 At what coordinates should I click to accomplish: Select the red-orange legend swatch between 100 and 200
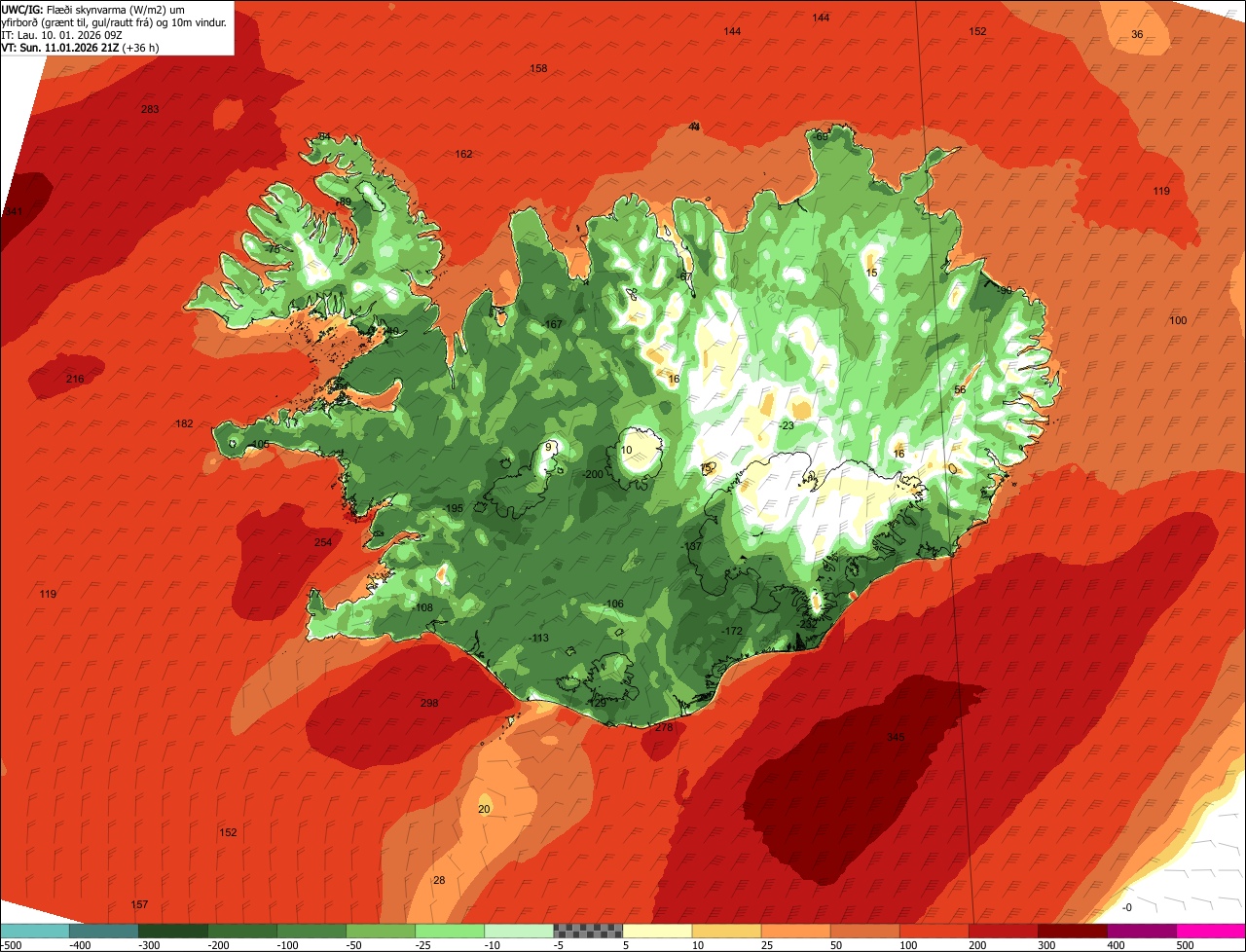pos(934,931)
